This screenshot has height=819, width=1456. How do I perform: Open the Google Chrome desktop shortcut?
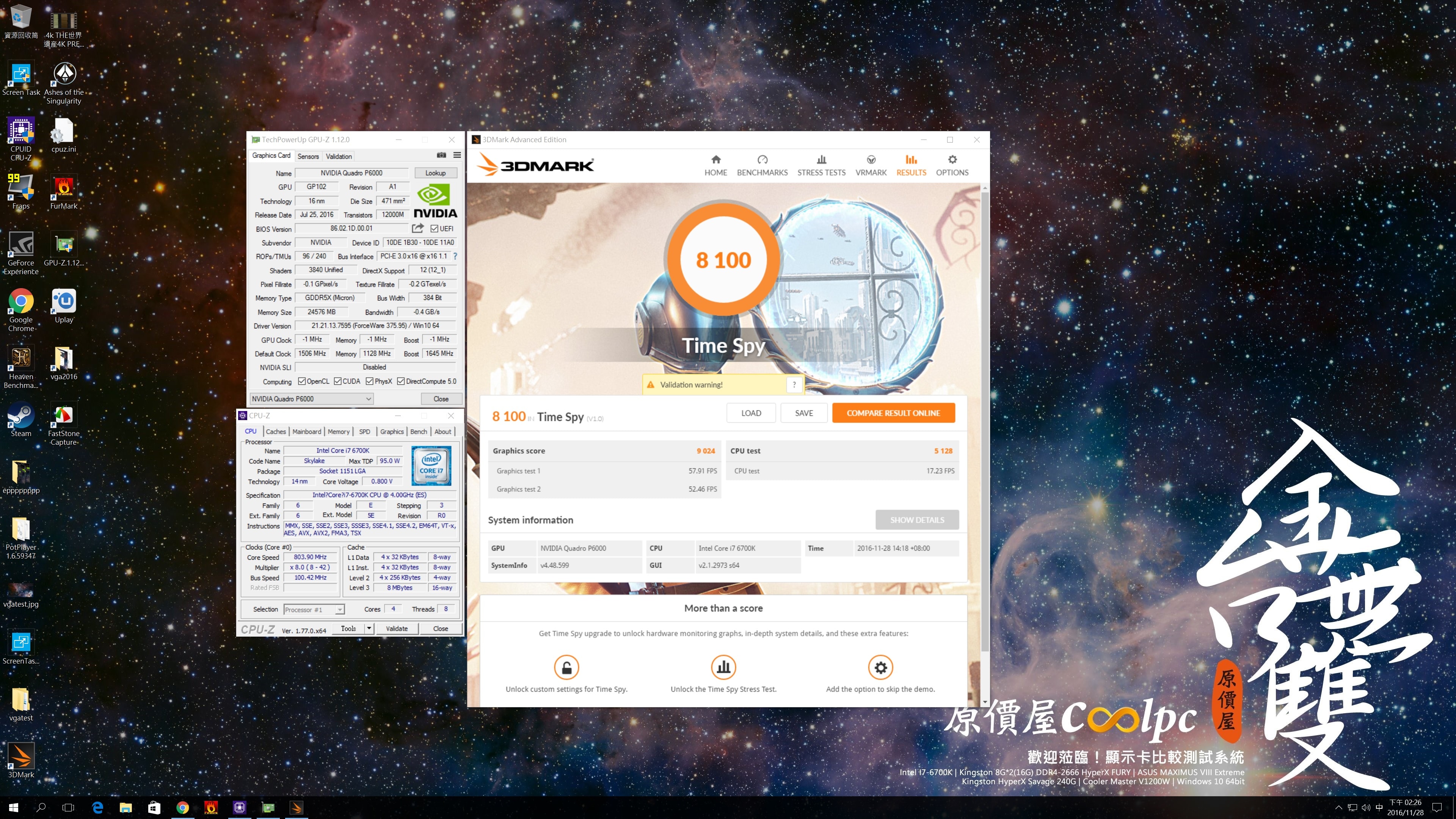(x=21, y=310)
